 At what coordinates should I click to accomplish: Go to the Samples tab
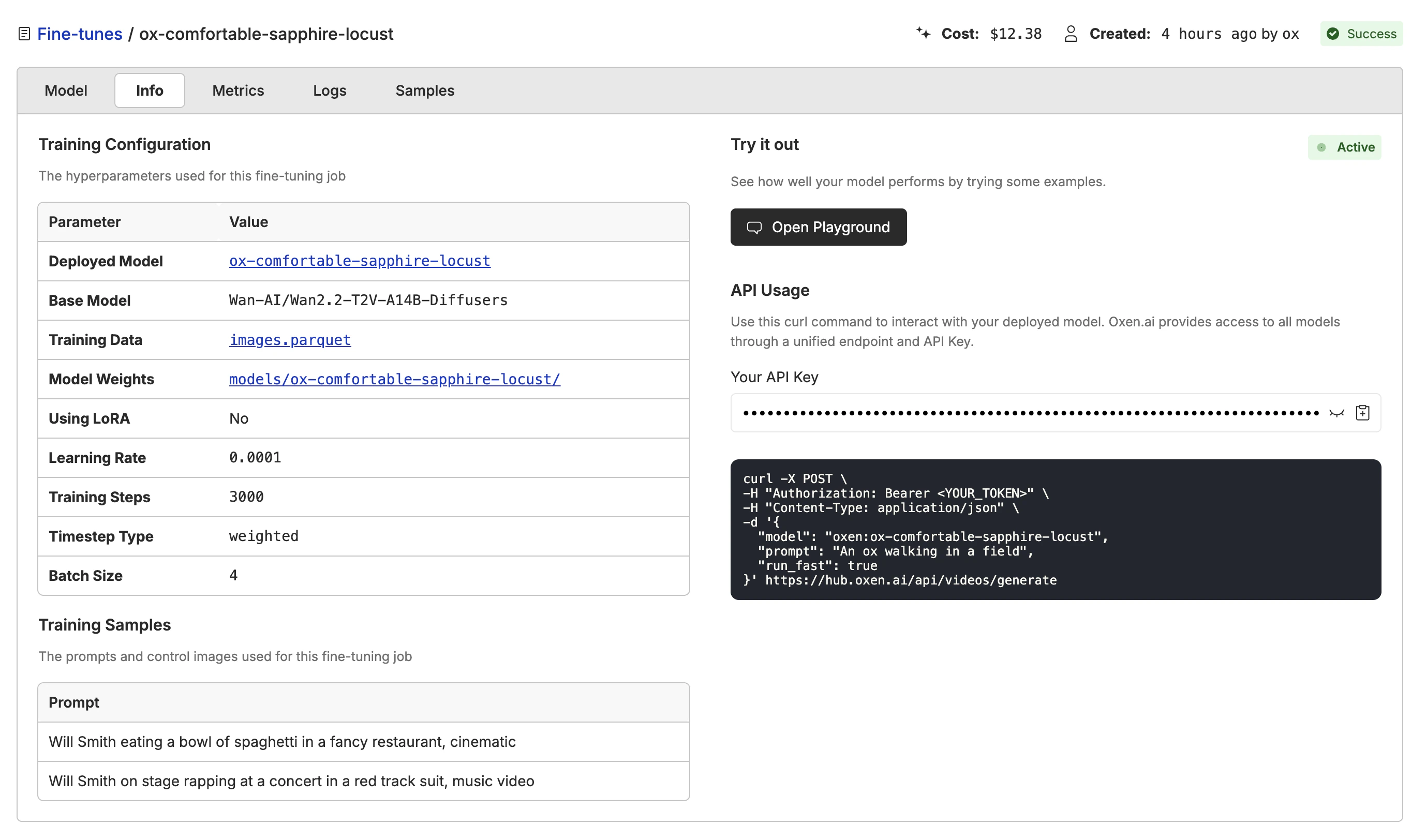pos(425,91)
